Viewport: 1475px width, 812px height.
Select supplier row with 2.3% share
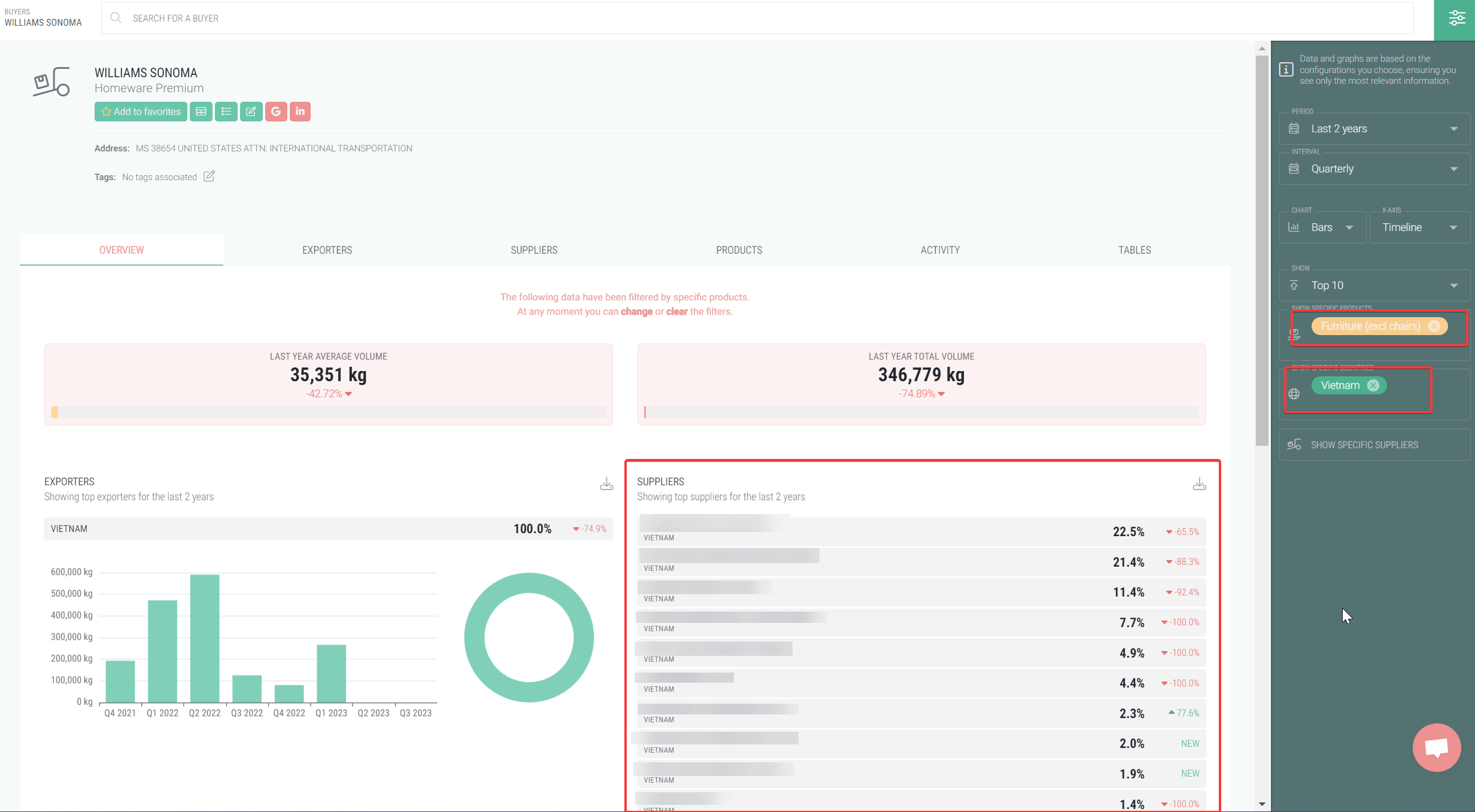921,713
